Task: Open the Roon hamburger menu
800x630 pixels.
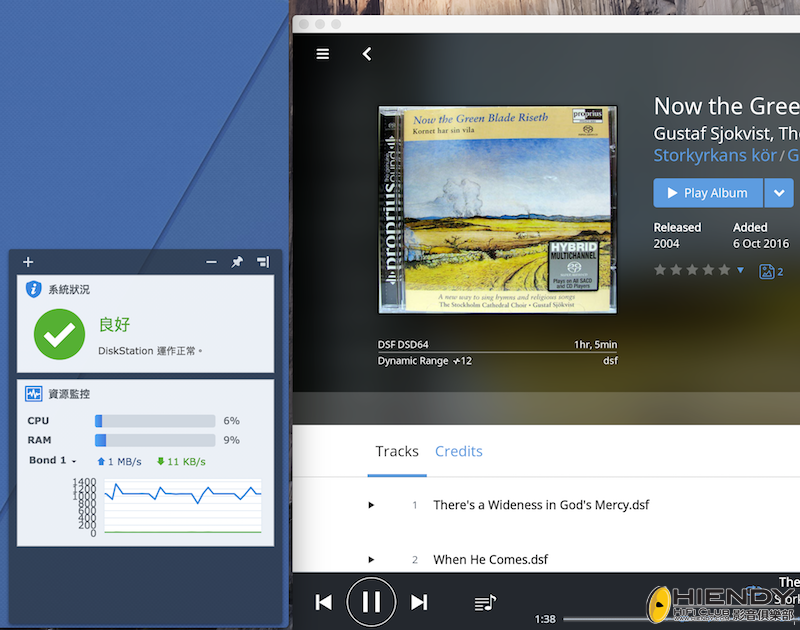Action: coord(322,54)
